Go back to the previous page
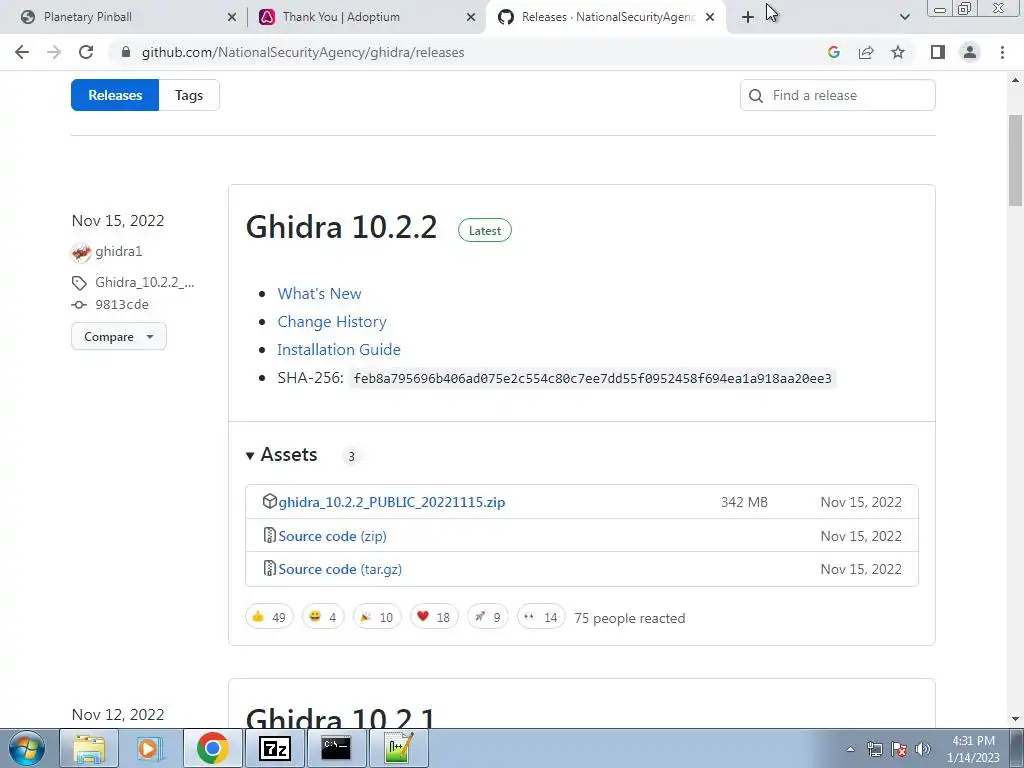 coord(22,52)
